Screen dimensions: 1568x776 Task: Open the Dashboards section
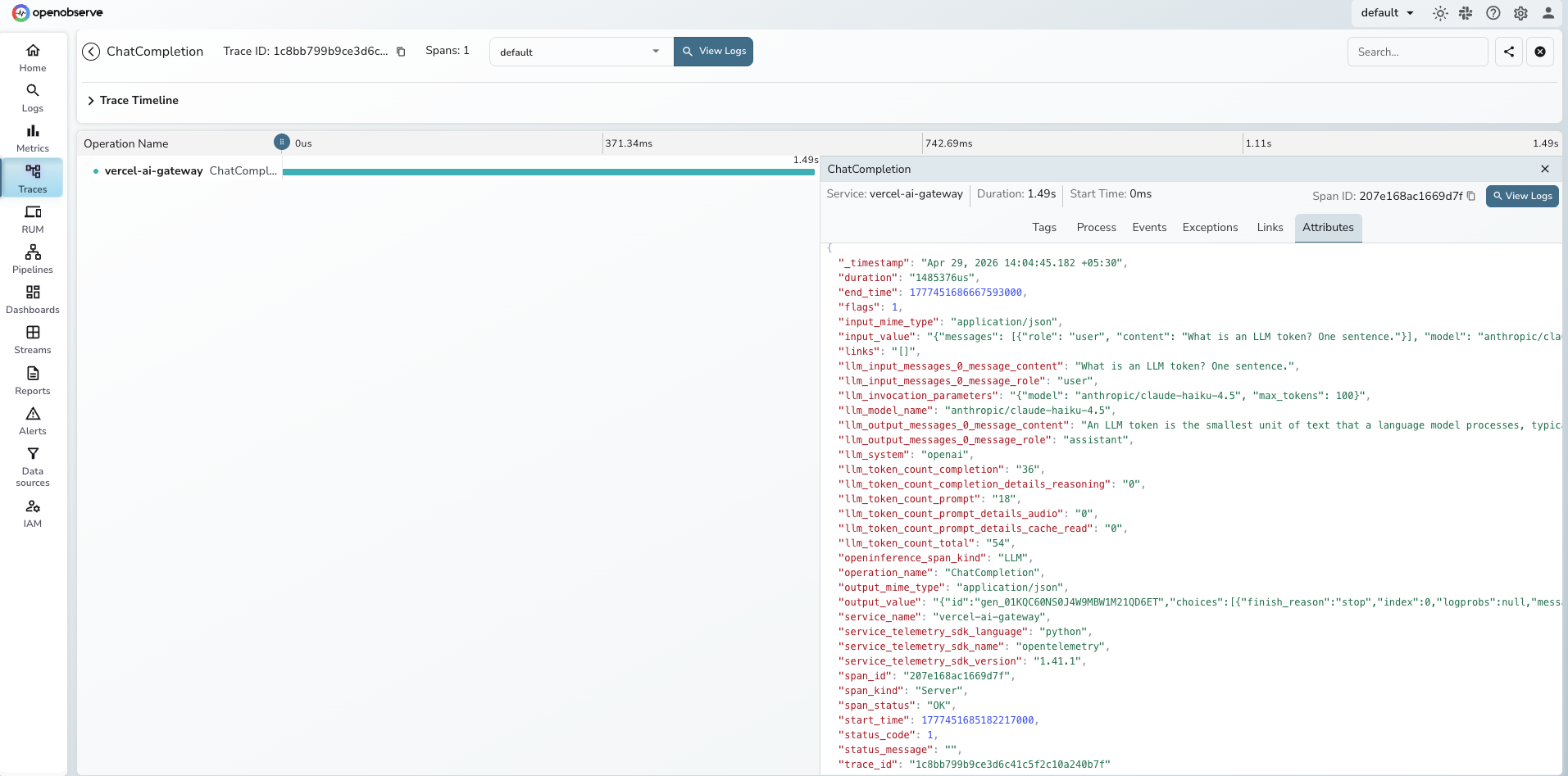coord(33,299)
